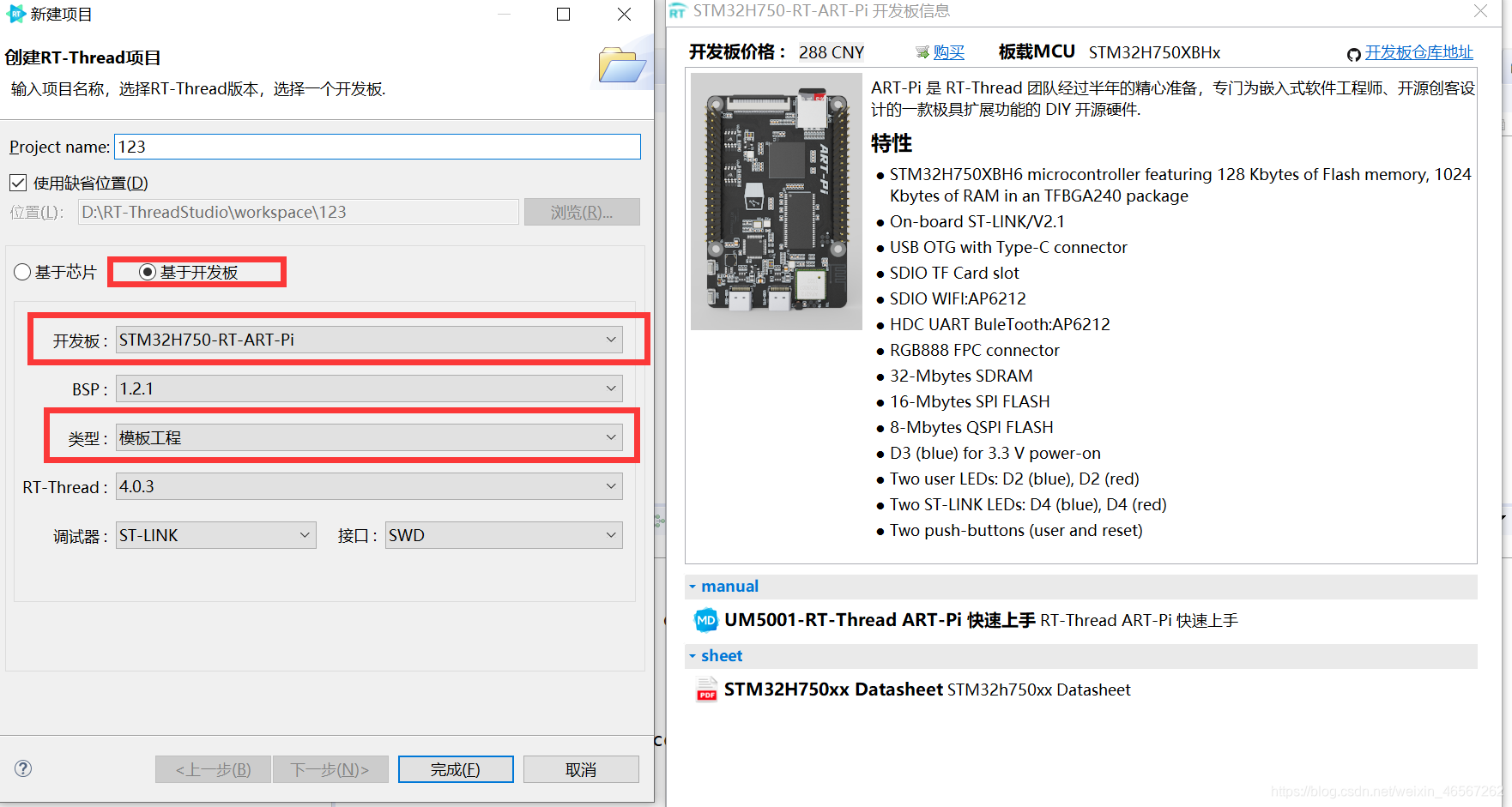1512x807 pixels.
Task: Open the 类型 dropdown 模板工程
Action: (369, 437)
